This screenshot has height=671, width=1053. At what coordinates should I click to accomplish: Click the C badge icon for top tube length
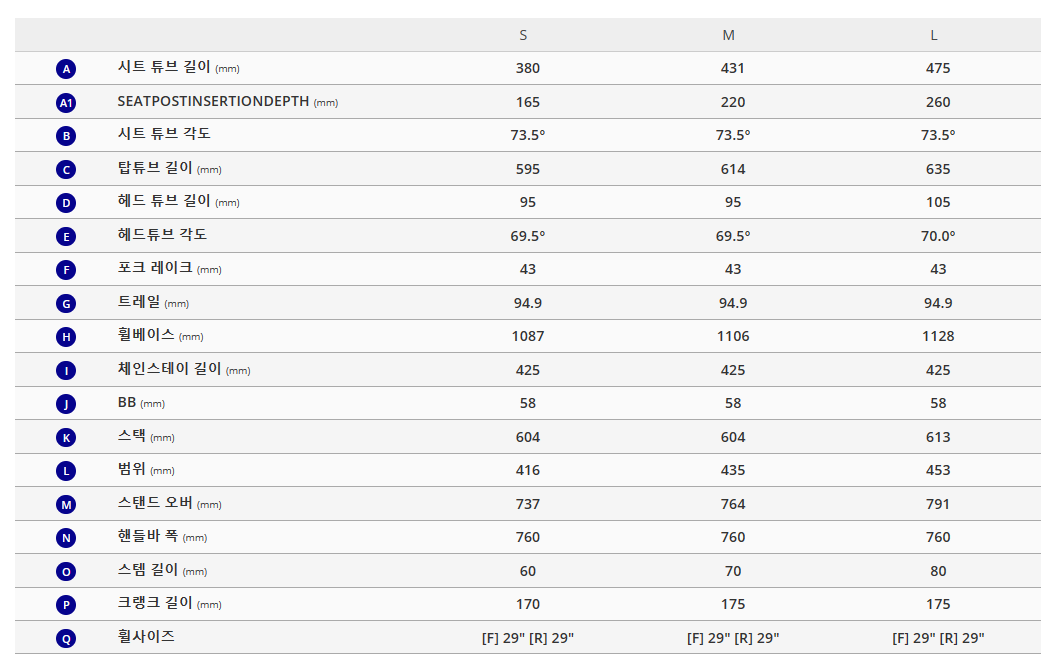(x=66, y=170)
